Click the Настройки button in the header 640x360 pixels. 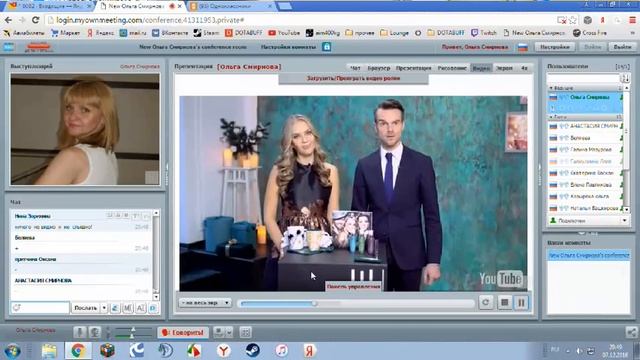(x=555, y=47)
